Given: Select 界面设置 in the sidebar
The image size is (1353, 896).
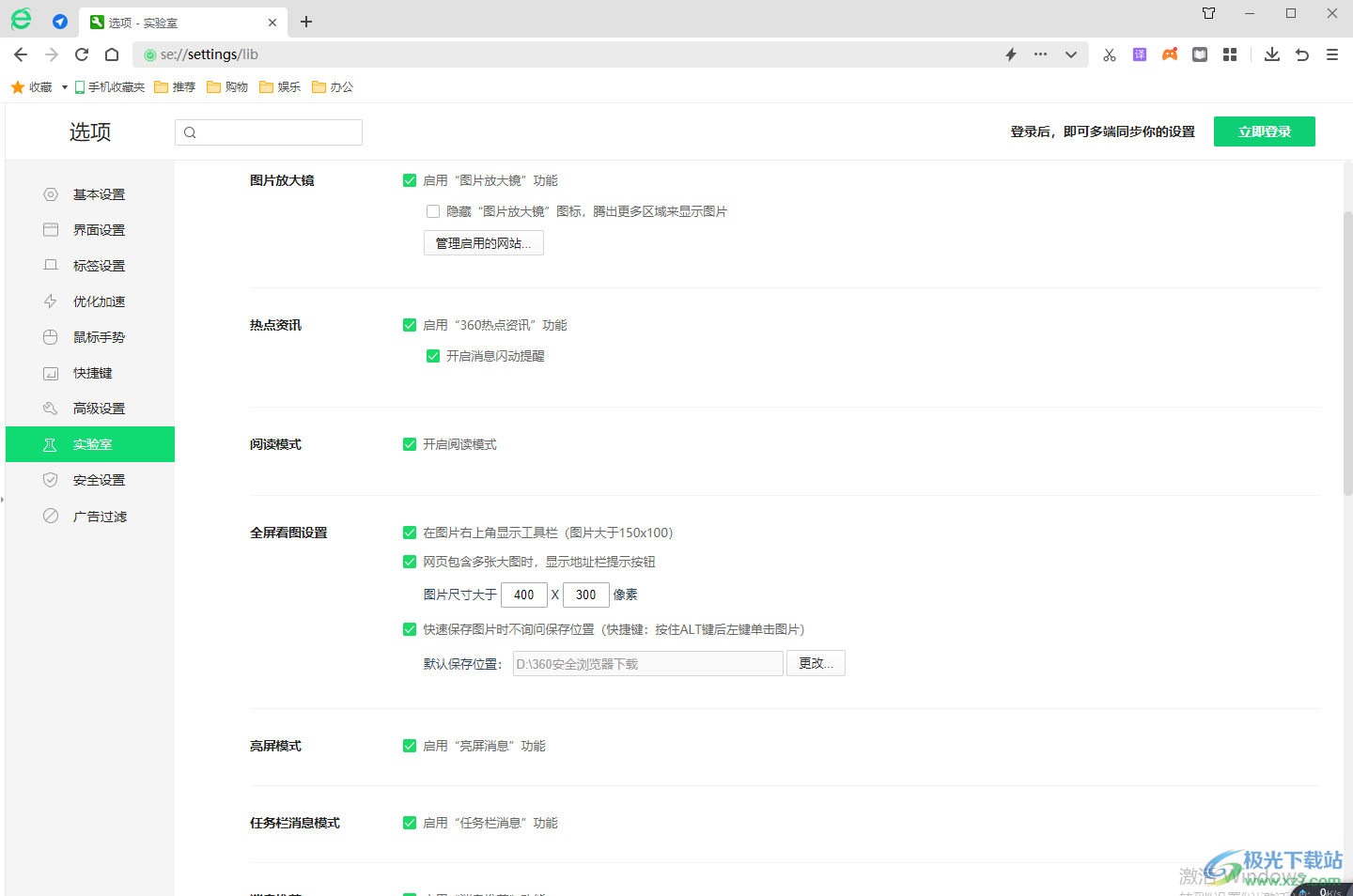Looking at the screenshot, I should click(90, 230).
